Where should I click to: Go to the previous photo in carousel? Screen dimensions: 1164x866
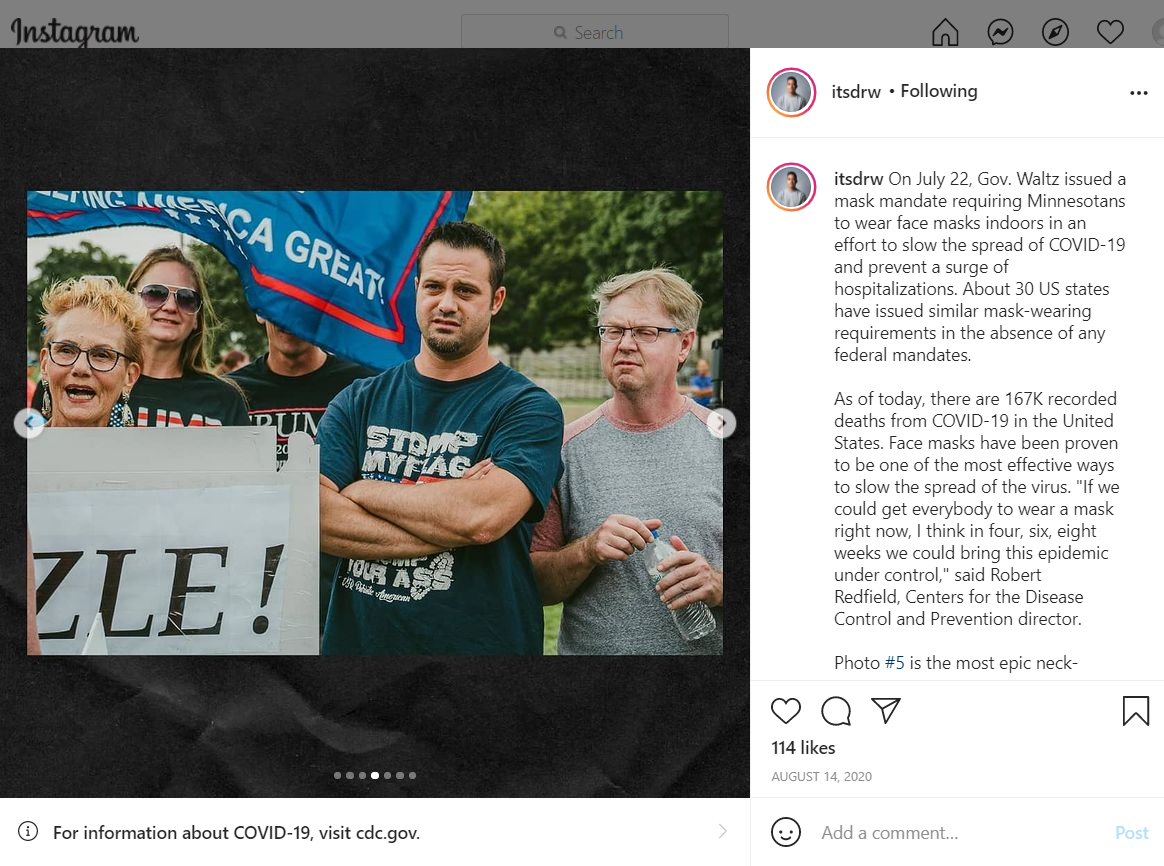(29, 423)
